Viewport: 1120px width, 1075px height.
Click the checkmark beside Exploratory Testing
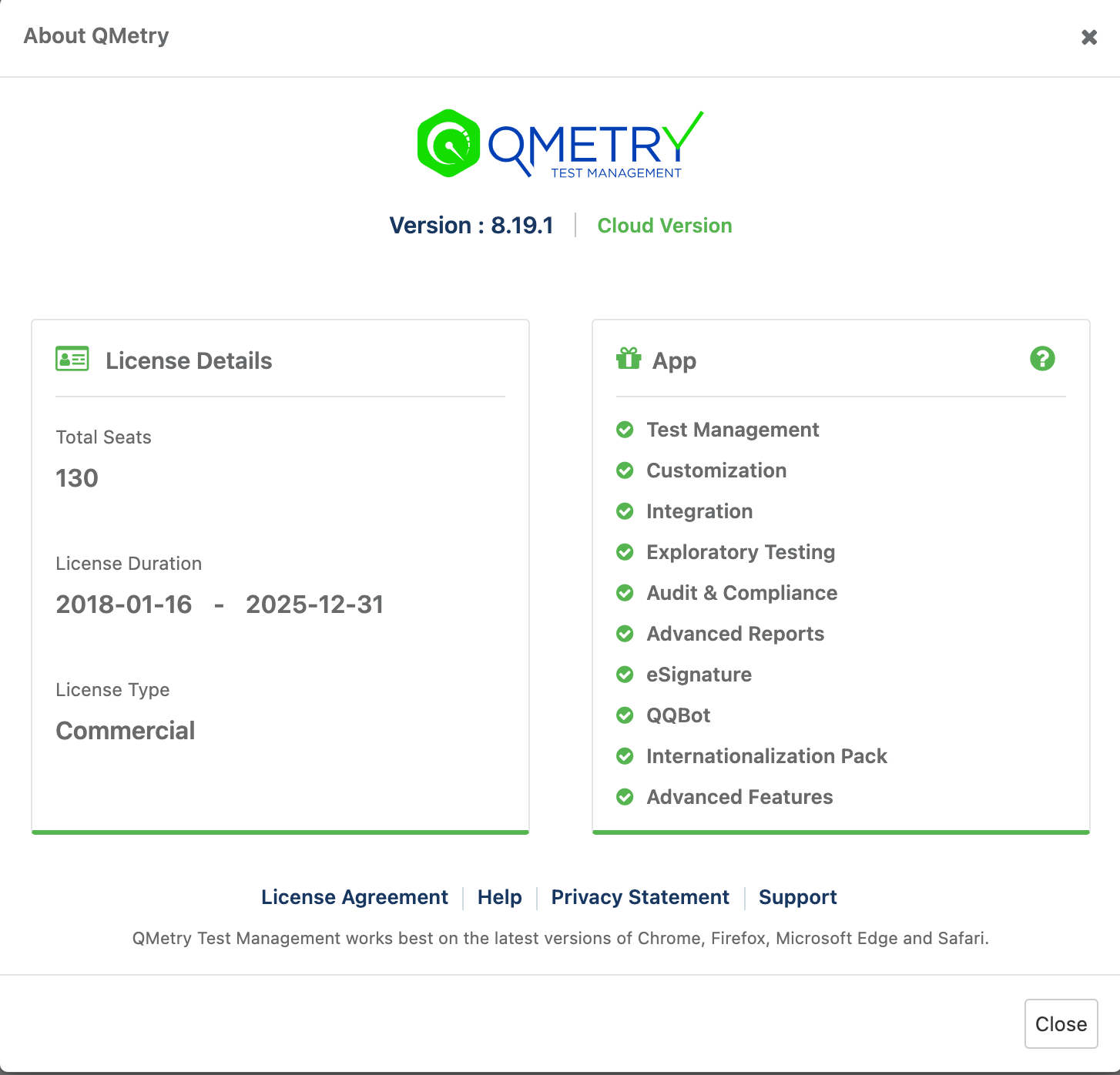(625, 552)
